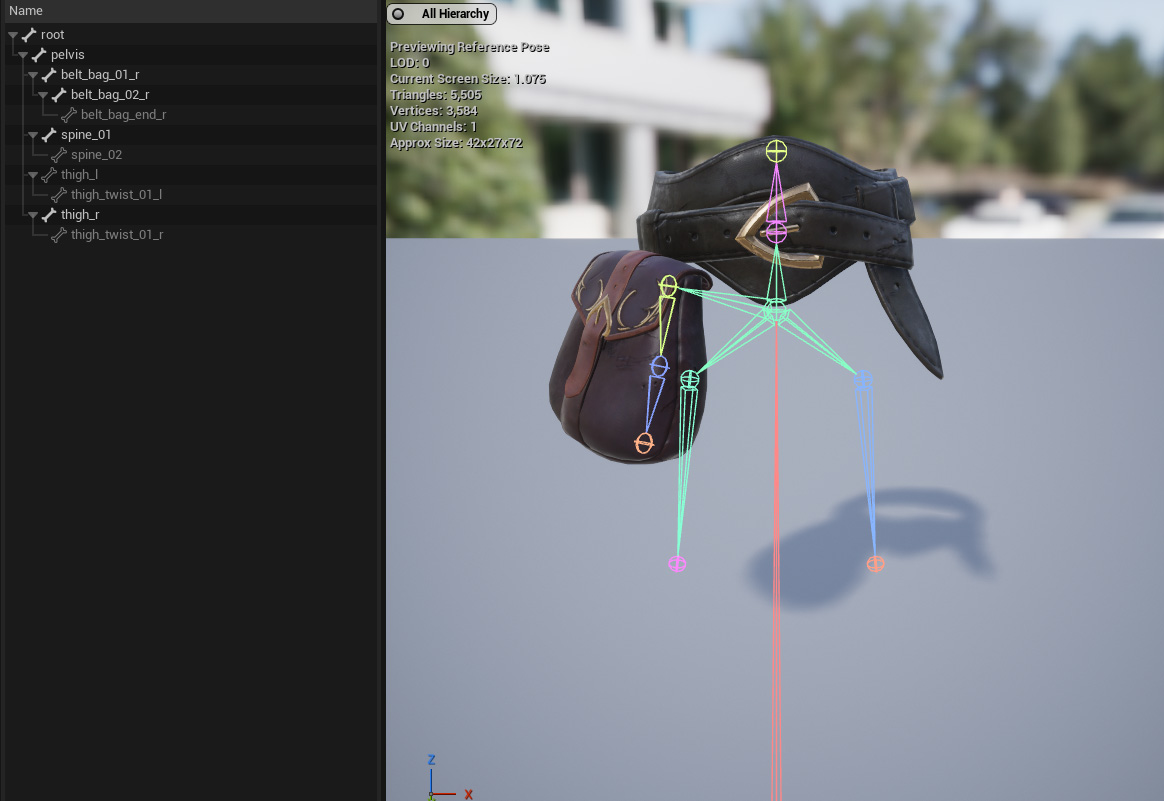Viewport: 1164px width, 801px height.
Task: Select the pelvis bone label
Action: coord(68,55)
